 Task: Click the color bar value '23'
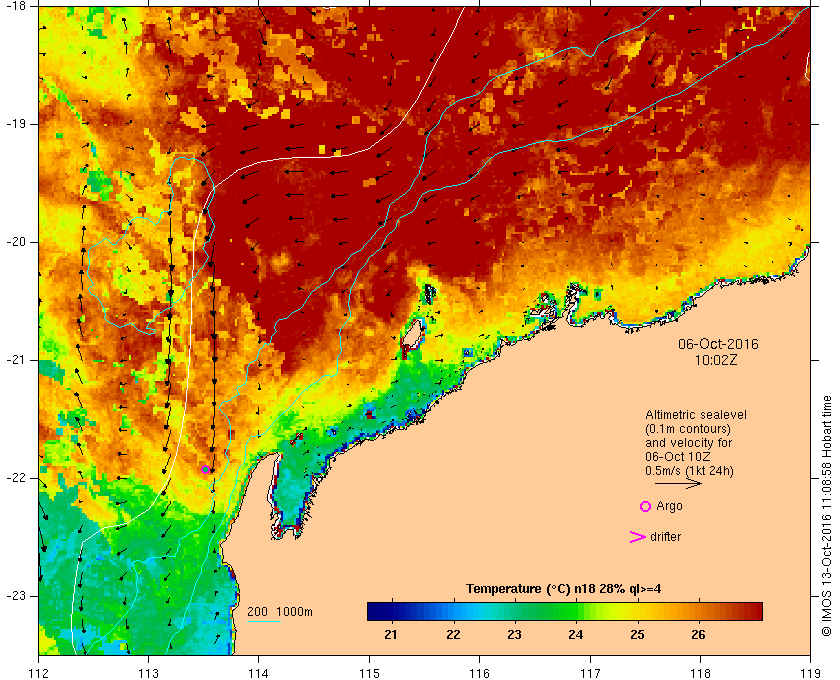point(514,634)
